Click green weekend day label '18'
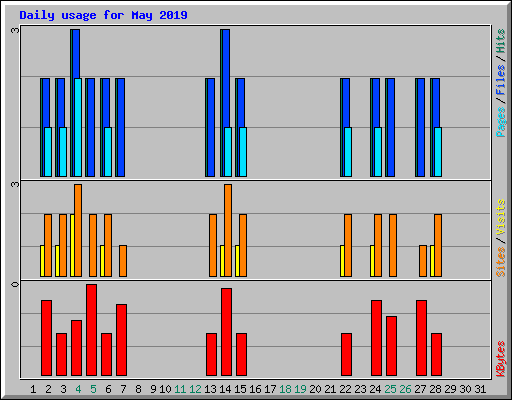The height and width of the screenshot is (400, 512). [285, 389]
